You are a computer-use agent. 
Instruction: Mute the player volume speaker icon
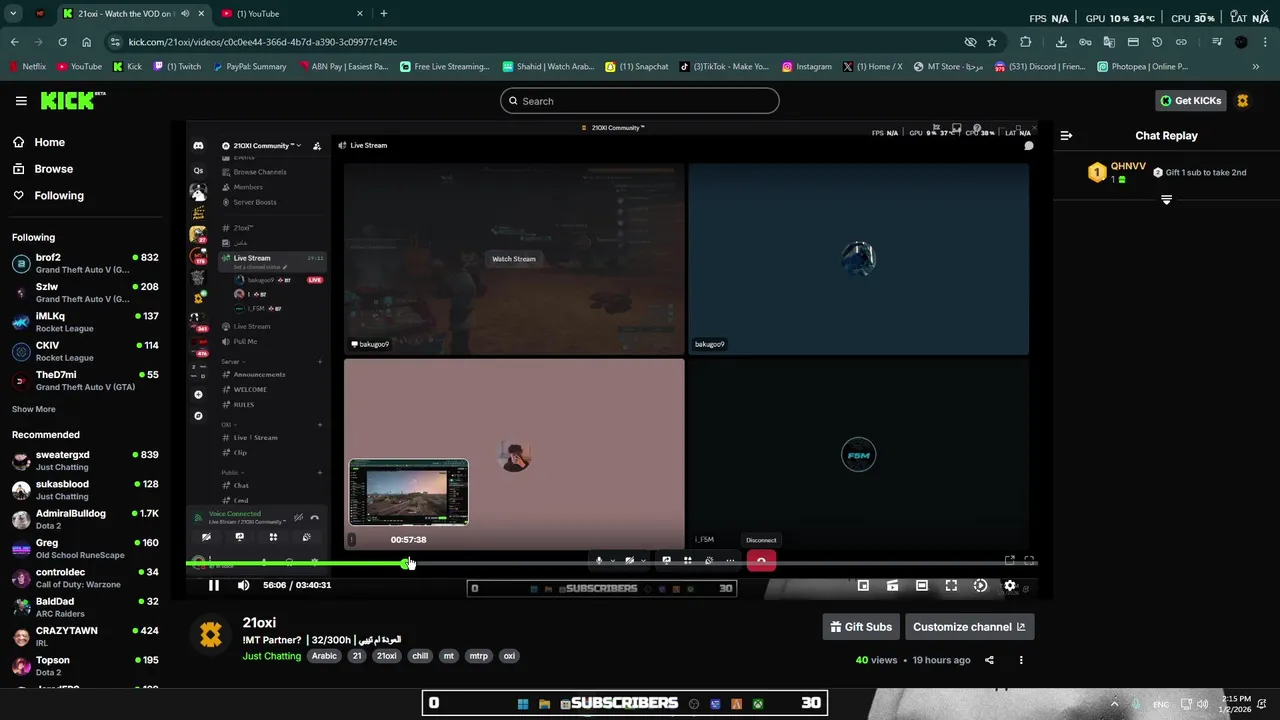tap(243, 585)
